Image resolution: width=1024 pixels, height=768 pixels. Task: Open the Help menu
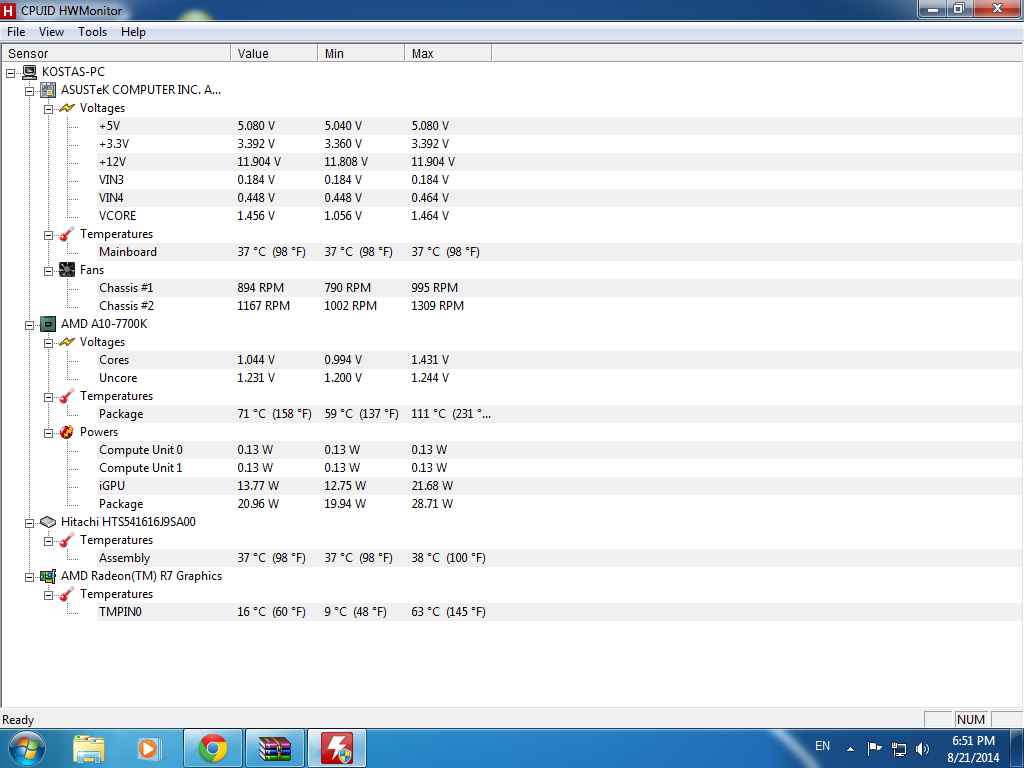point(133,32)
